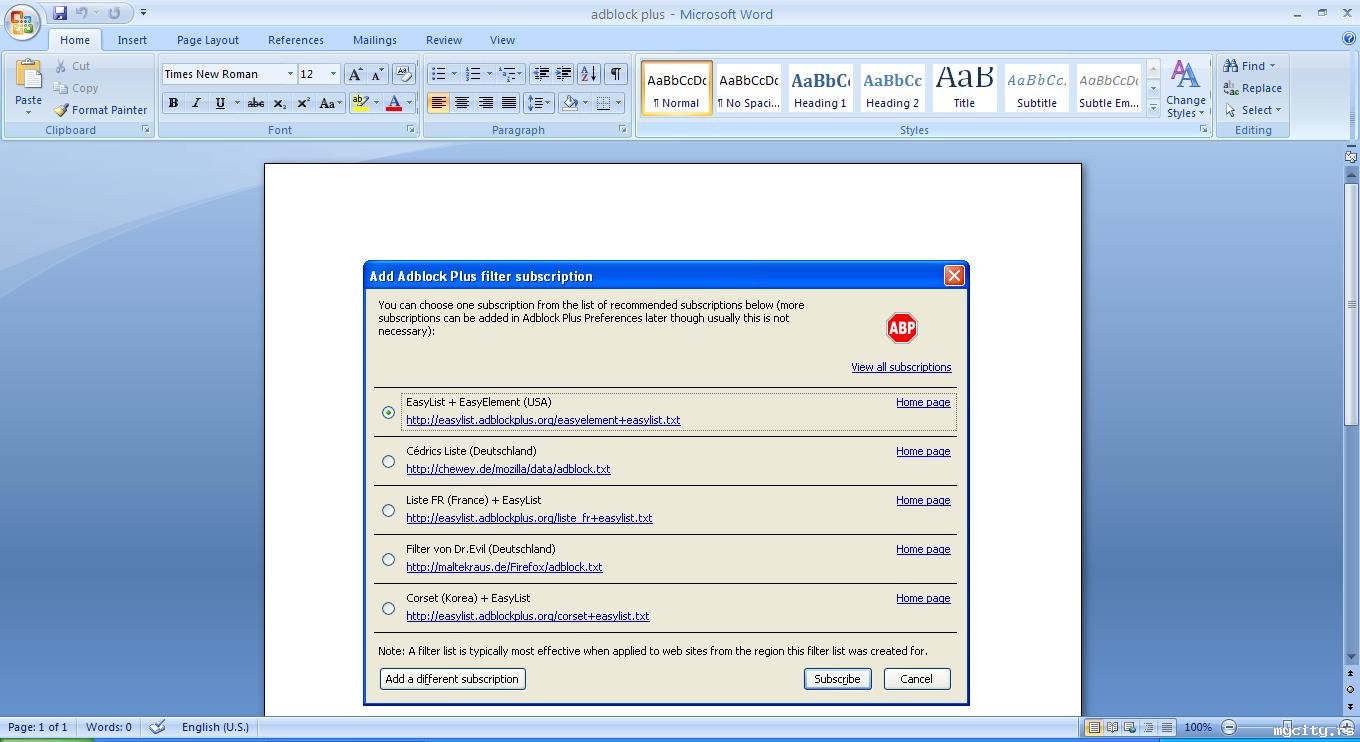Expand the Underline style dropdown arrow
Image resolution: width=1360 pixels, height=742 pixels.
pos(237,103)
